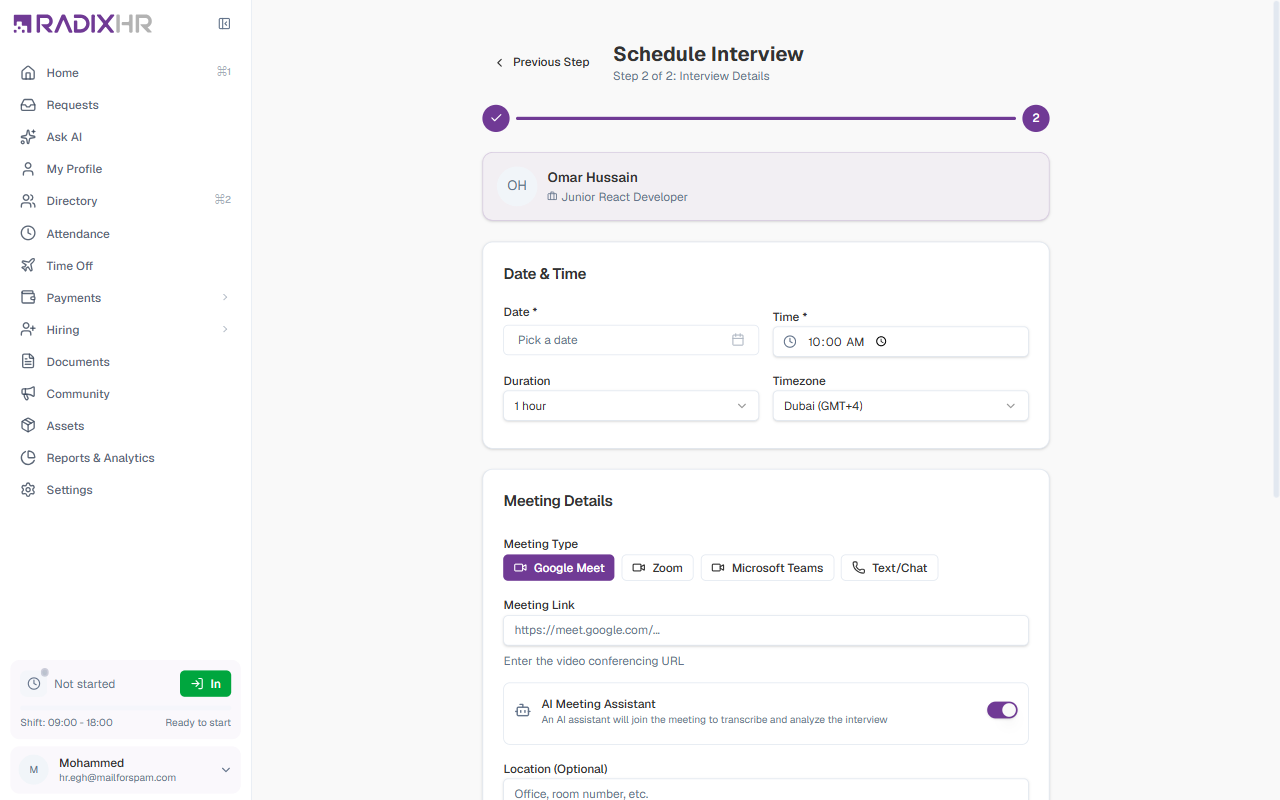Disable the AI Meeting Assistant switch
This screenshot has width=1280, height=800.
click(x=1002, y=710)
